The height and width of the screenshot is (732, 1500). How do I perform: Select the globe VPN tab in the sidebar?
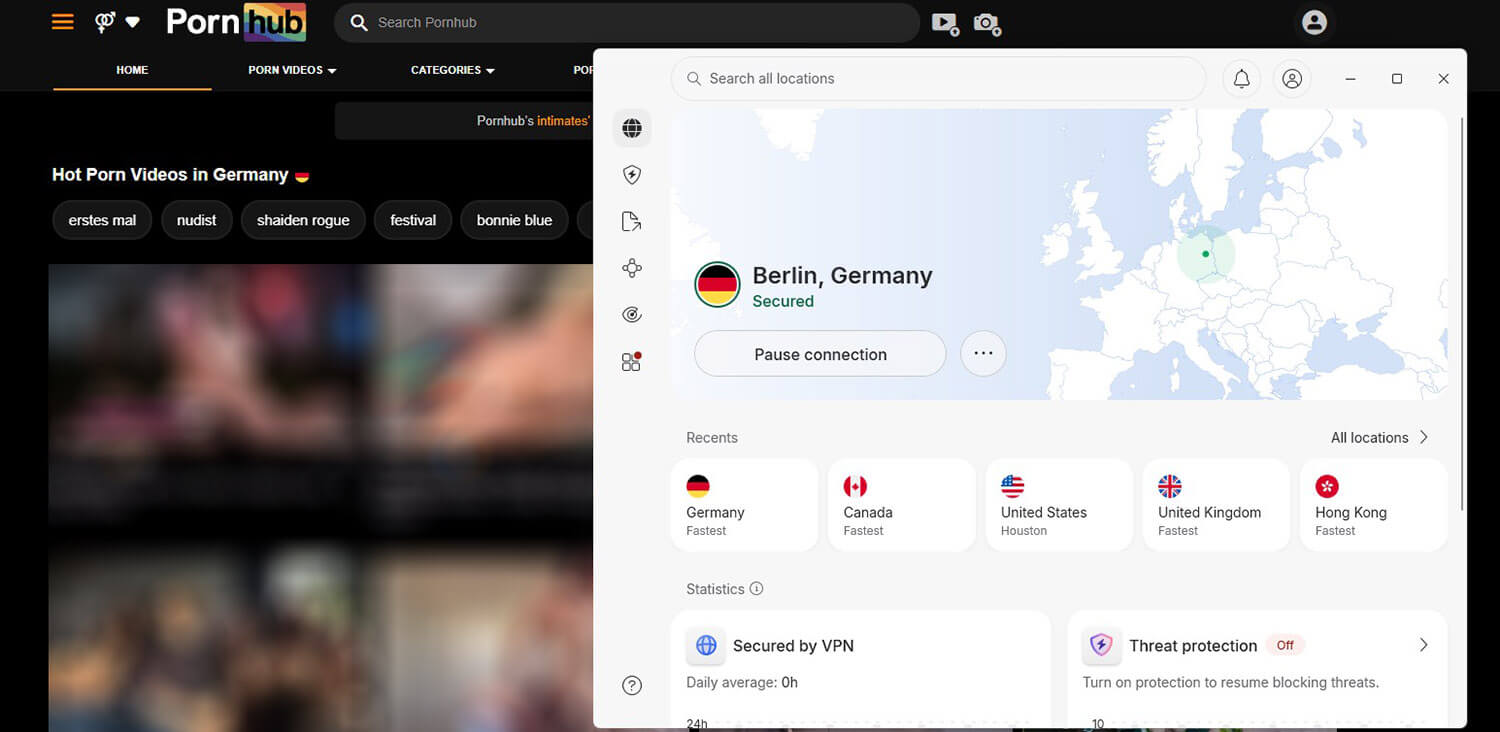[x=631, y=128]
